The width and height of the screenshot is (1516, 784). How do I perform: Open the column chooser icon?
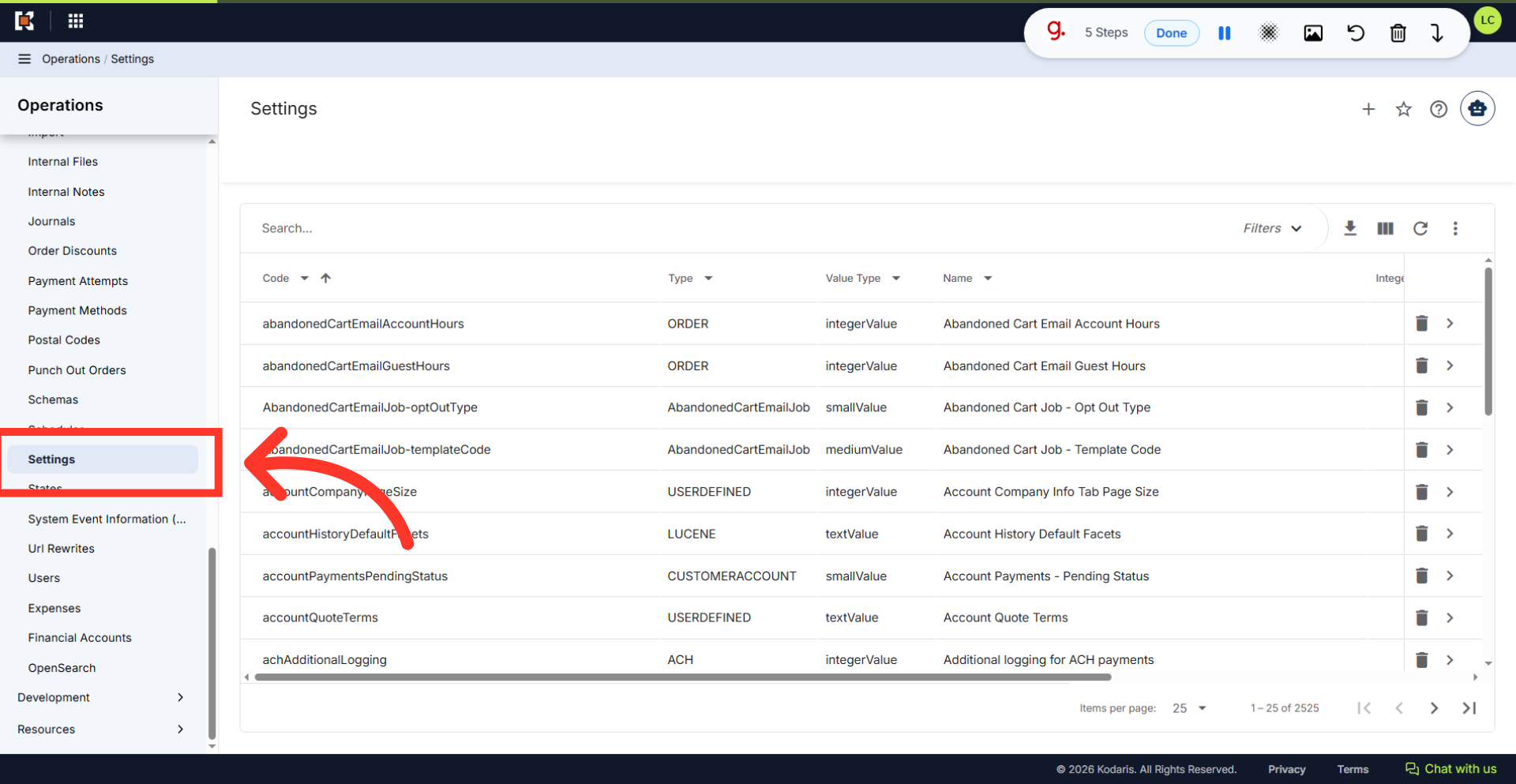[x=1385, y=228]
